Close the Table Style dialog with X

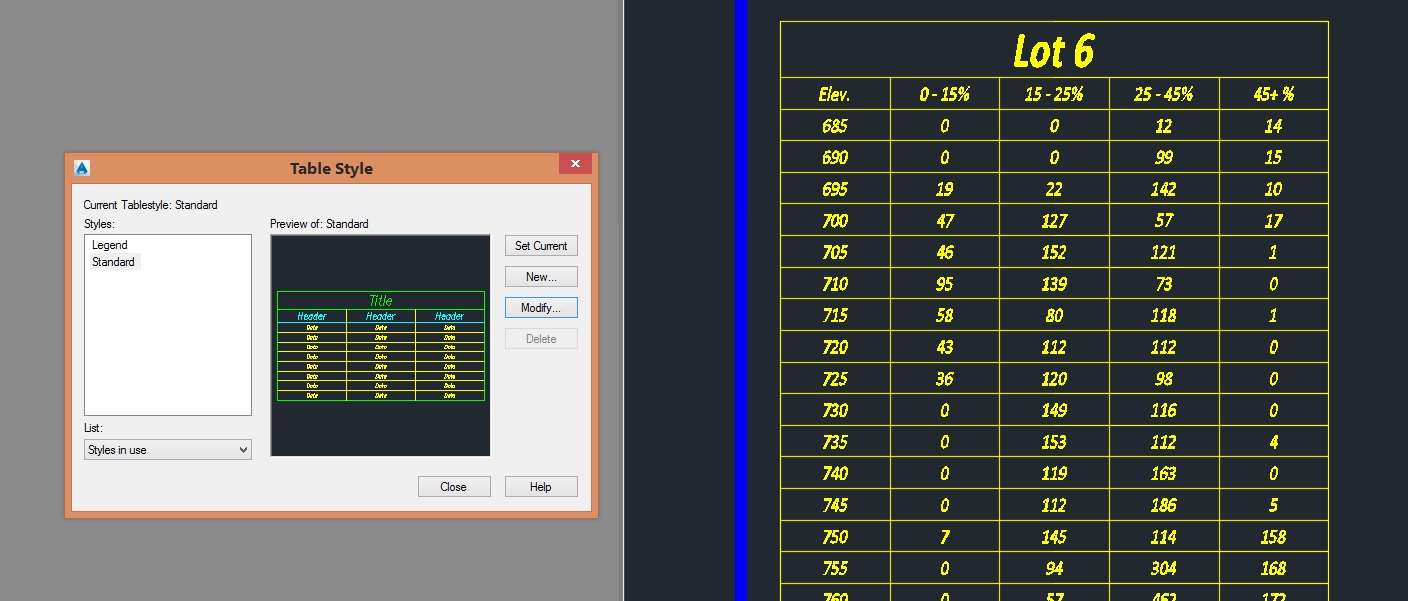click(x=575, y=164)
